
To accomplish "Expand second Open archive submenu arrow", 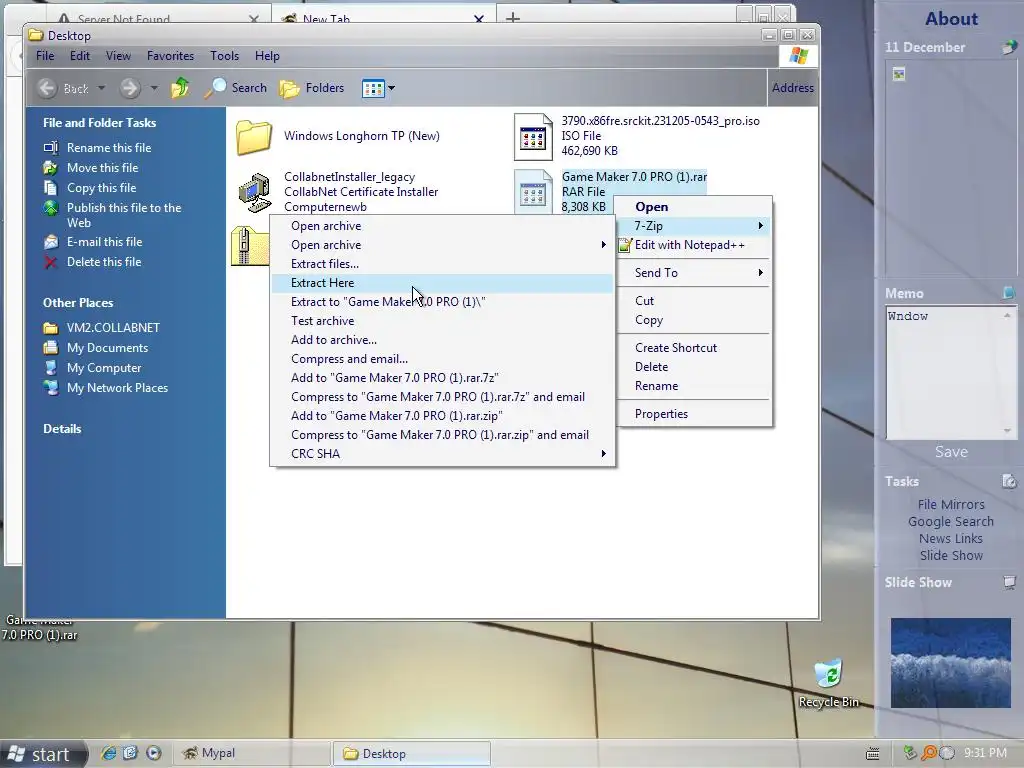I will coord(603,245).
